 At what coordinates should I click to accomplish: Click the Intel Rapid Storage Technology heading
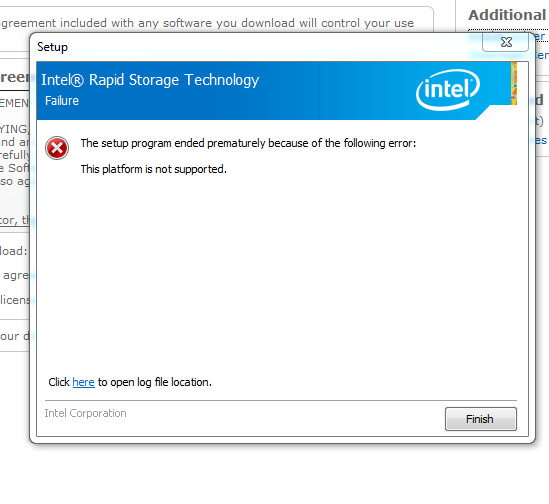[150, 80]
